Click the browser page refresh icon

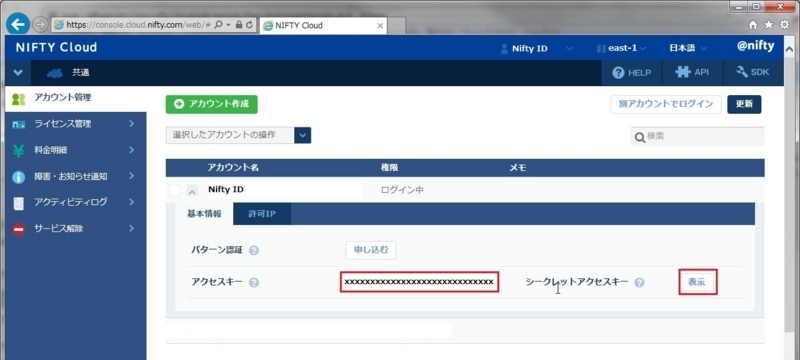[x=249, y=24]
